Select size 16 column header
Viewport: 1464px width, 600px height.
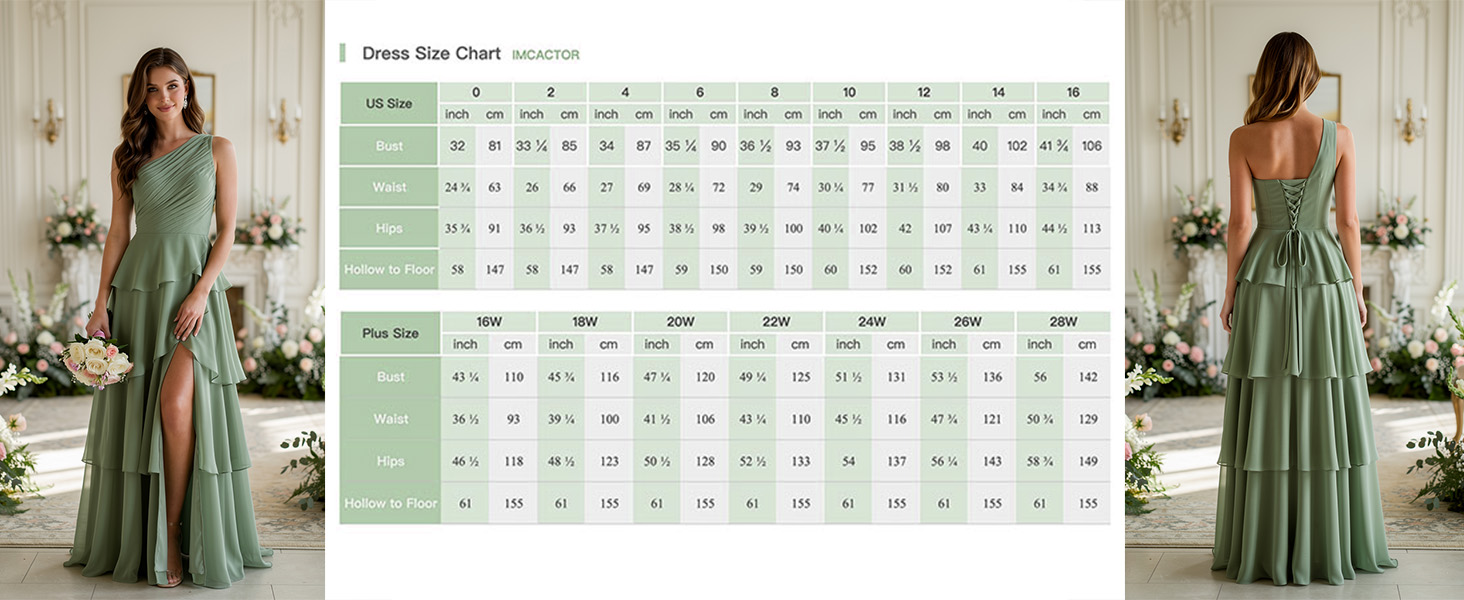click(x=1073, y=92)
